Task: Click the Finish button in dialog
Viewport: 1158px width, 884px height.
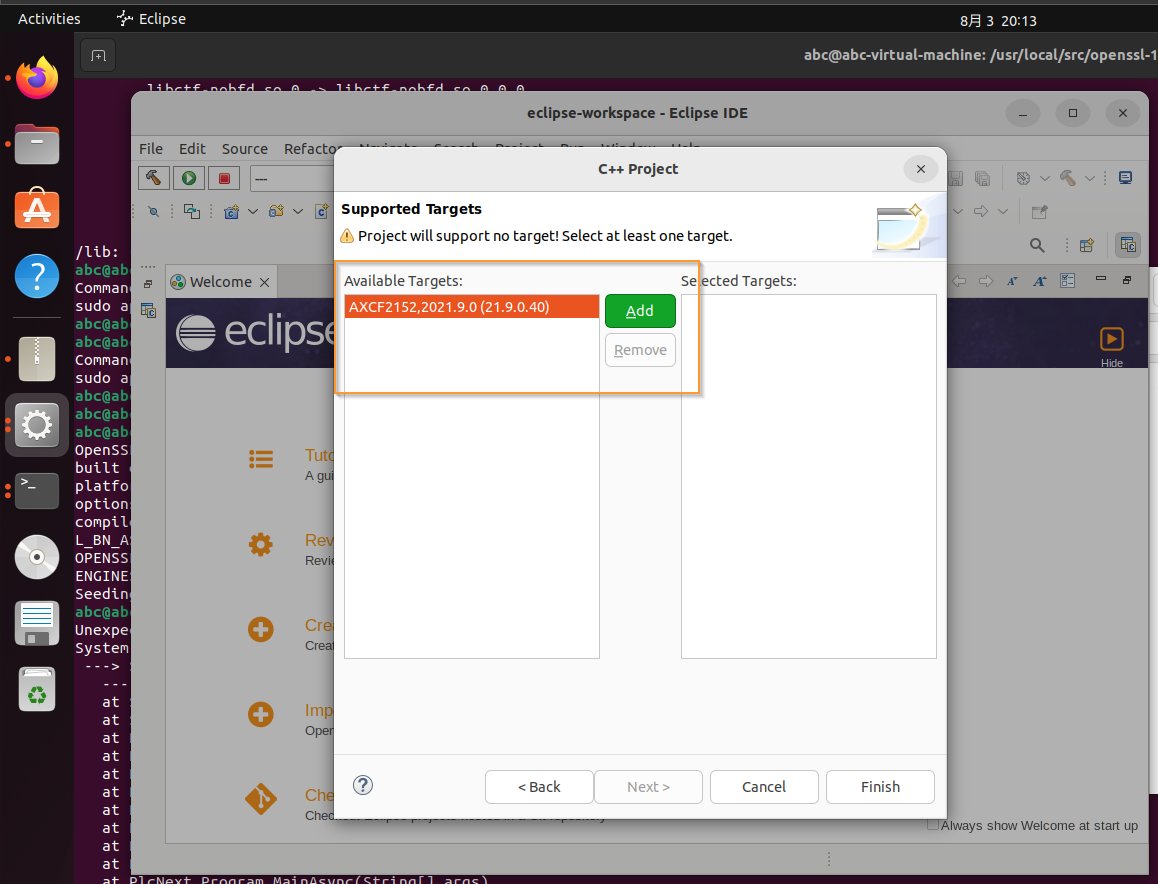Action: (x=880, y=787)
